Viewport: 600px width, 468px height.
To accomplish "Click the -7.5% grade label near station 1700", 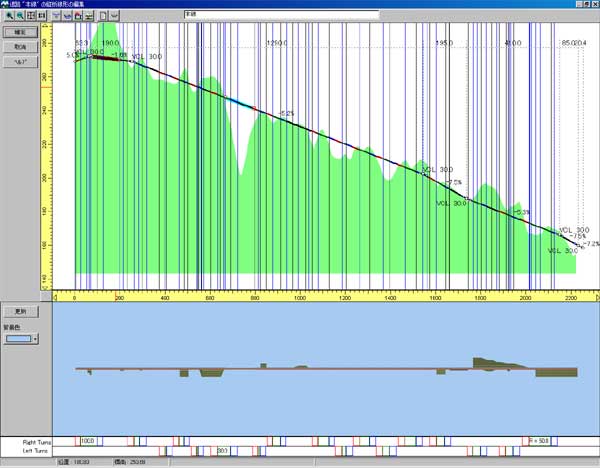I will [x=454, y=182].
